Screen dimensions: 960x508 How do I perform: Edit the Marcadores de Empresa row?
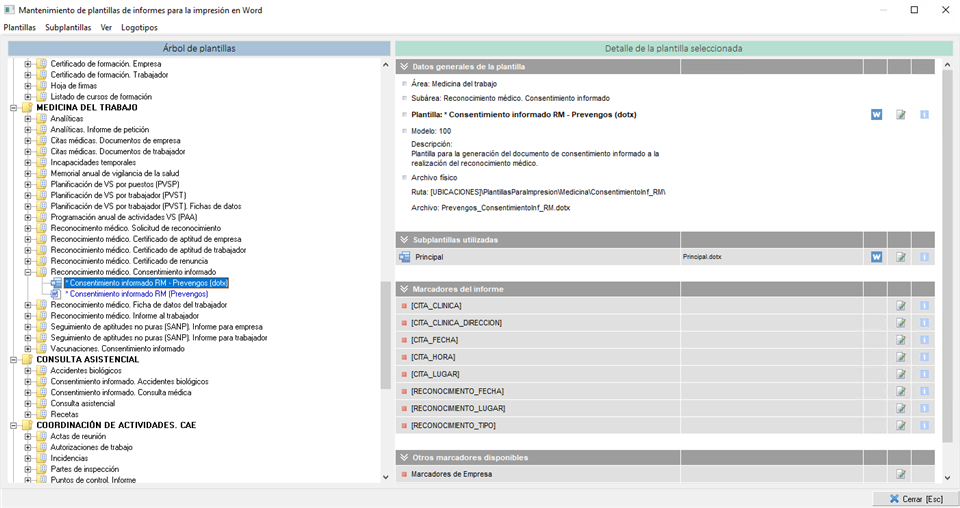coord(900,474)
